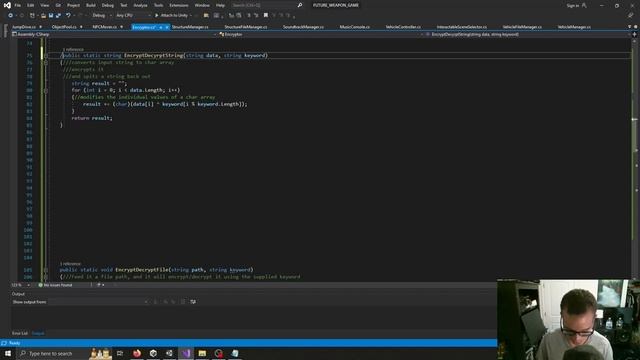Open the Task View taskbar icon
Viewport: 640px width, 360px height.
pos(120,353)
